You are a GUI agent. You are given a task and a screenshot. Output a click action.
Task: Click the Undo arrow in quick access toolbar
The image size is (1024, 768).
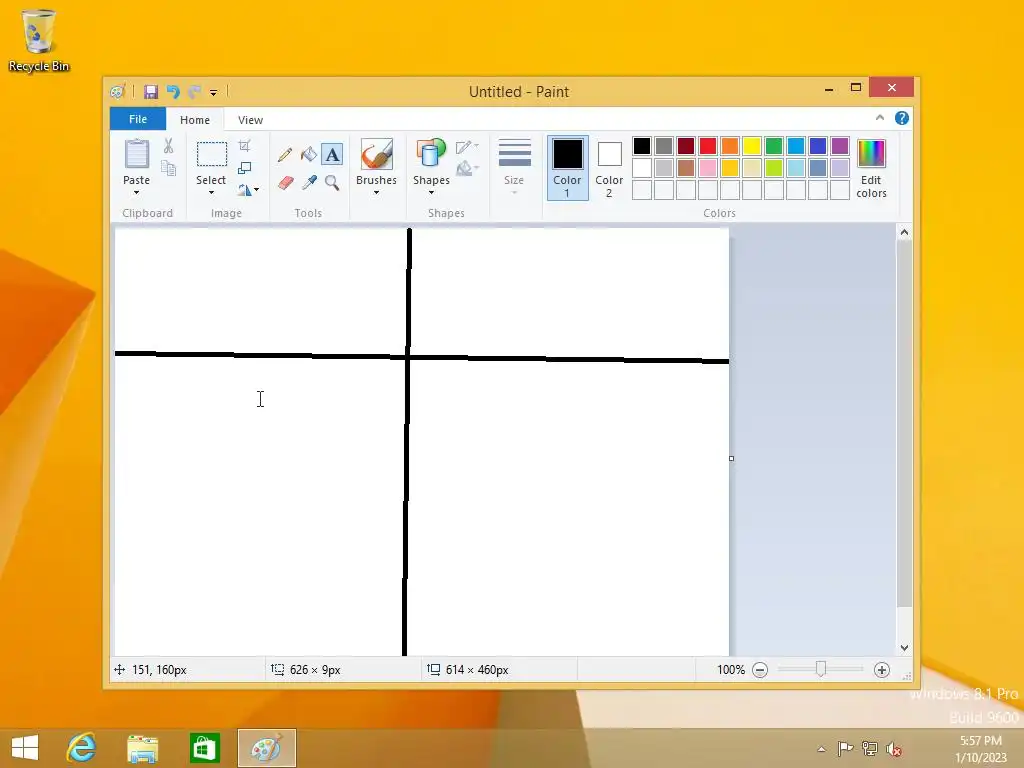[x=173, y=92]
